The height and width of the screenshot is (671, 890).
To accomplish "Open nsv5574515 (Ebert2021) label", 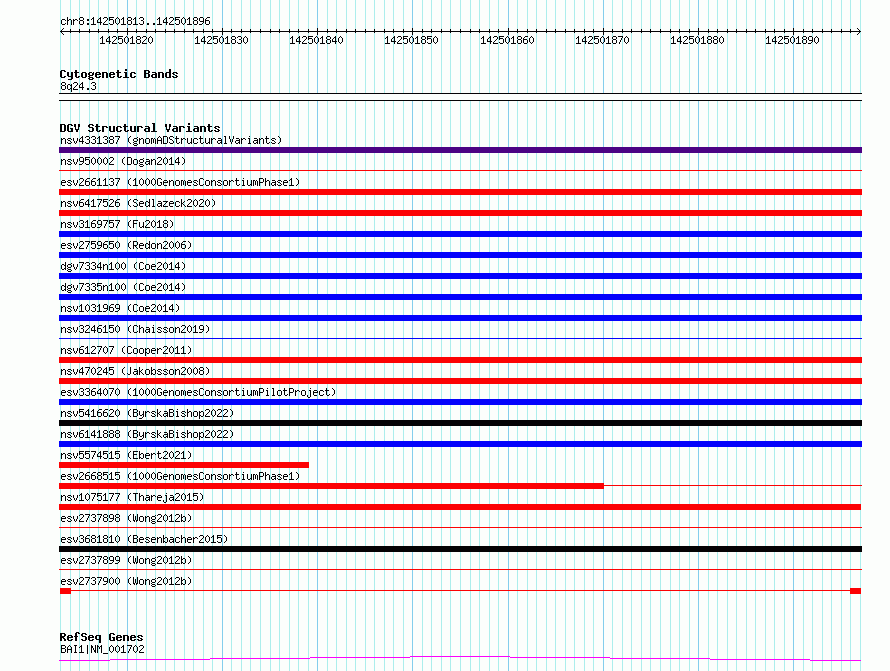I will pos(126,455).
